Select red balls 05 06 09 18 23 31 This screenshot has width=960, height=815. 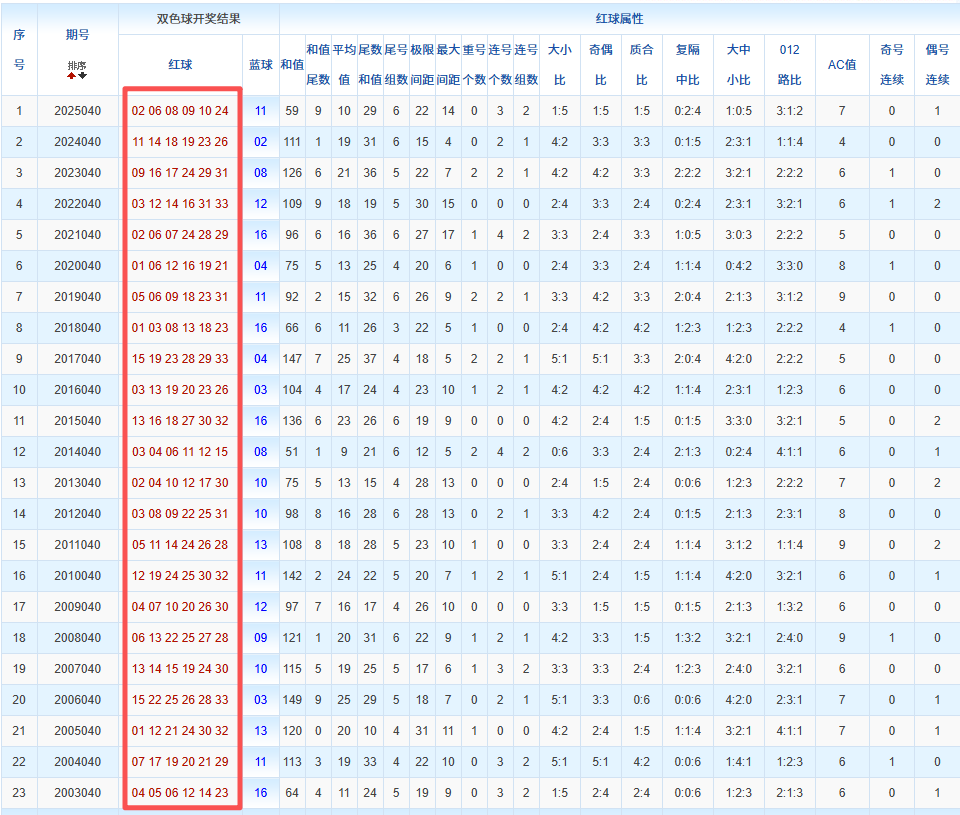pos(180,297)
